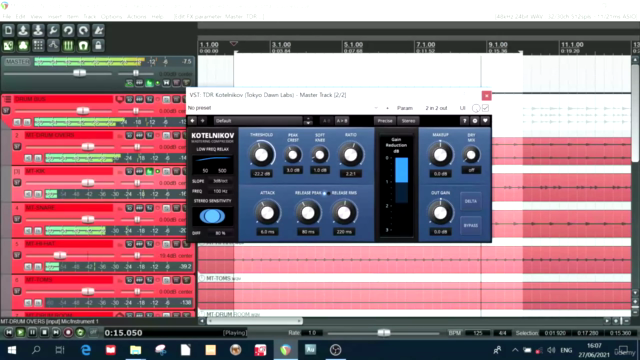Toggle the FX bypass checkbox in plugin header
This screenshot has width=640, height=360.
485,108
